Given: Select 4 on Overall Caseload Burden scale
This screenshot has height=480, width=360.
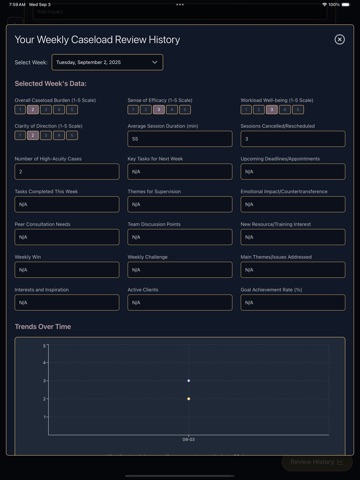Looking at the screenshot, I should [59, 110].
